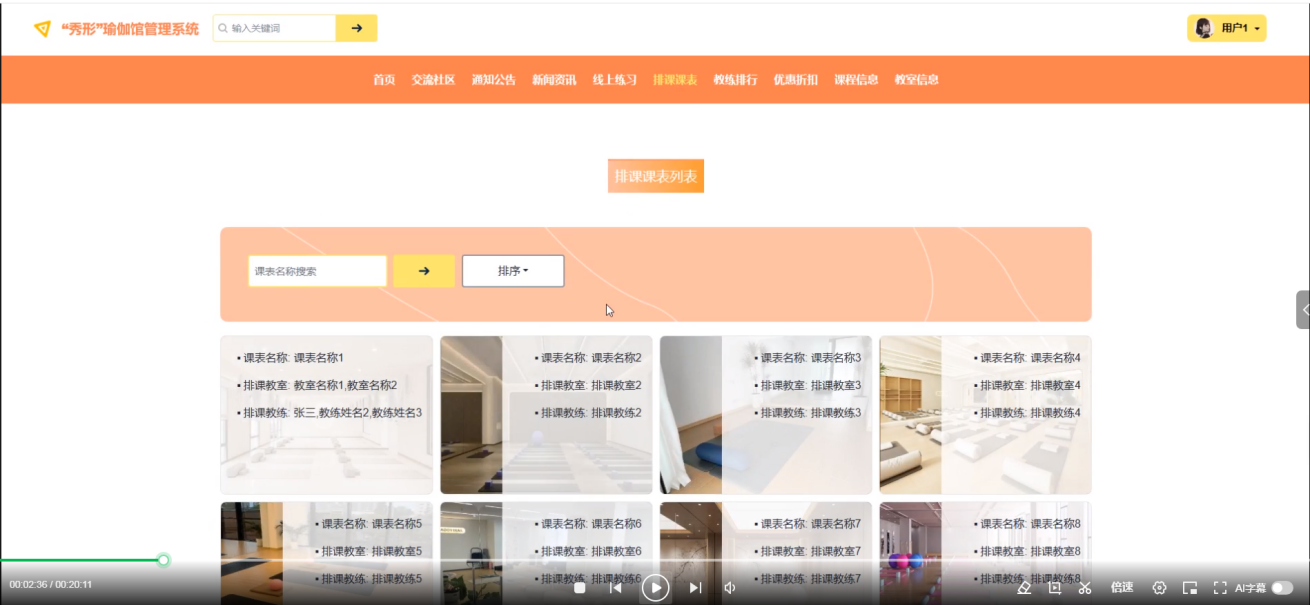Click the 排课课表列表 heading button
The width and height of the screenshot is (1310, 605).
click(656, 176)
